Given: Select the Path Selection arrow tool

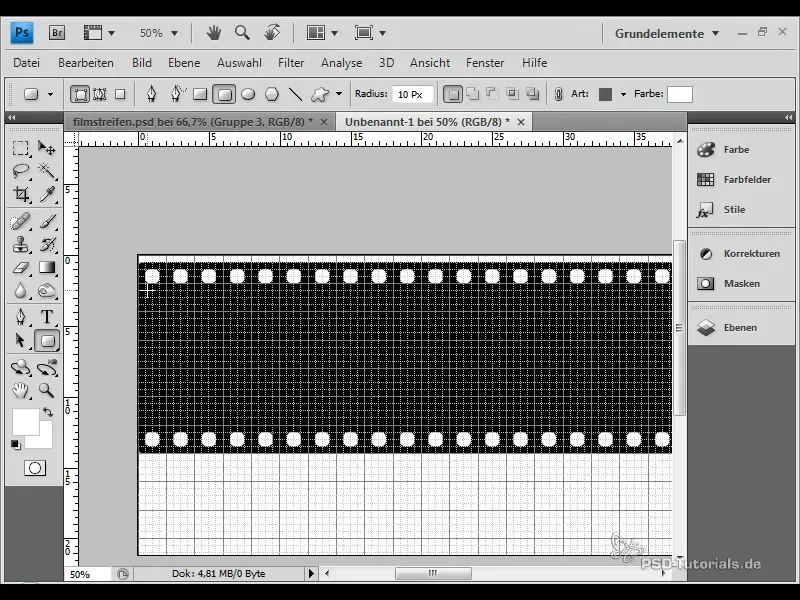Looking at the screenshot, I should point(20,340).
